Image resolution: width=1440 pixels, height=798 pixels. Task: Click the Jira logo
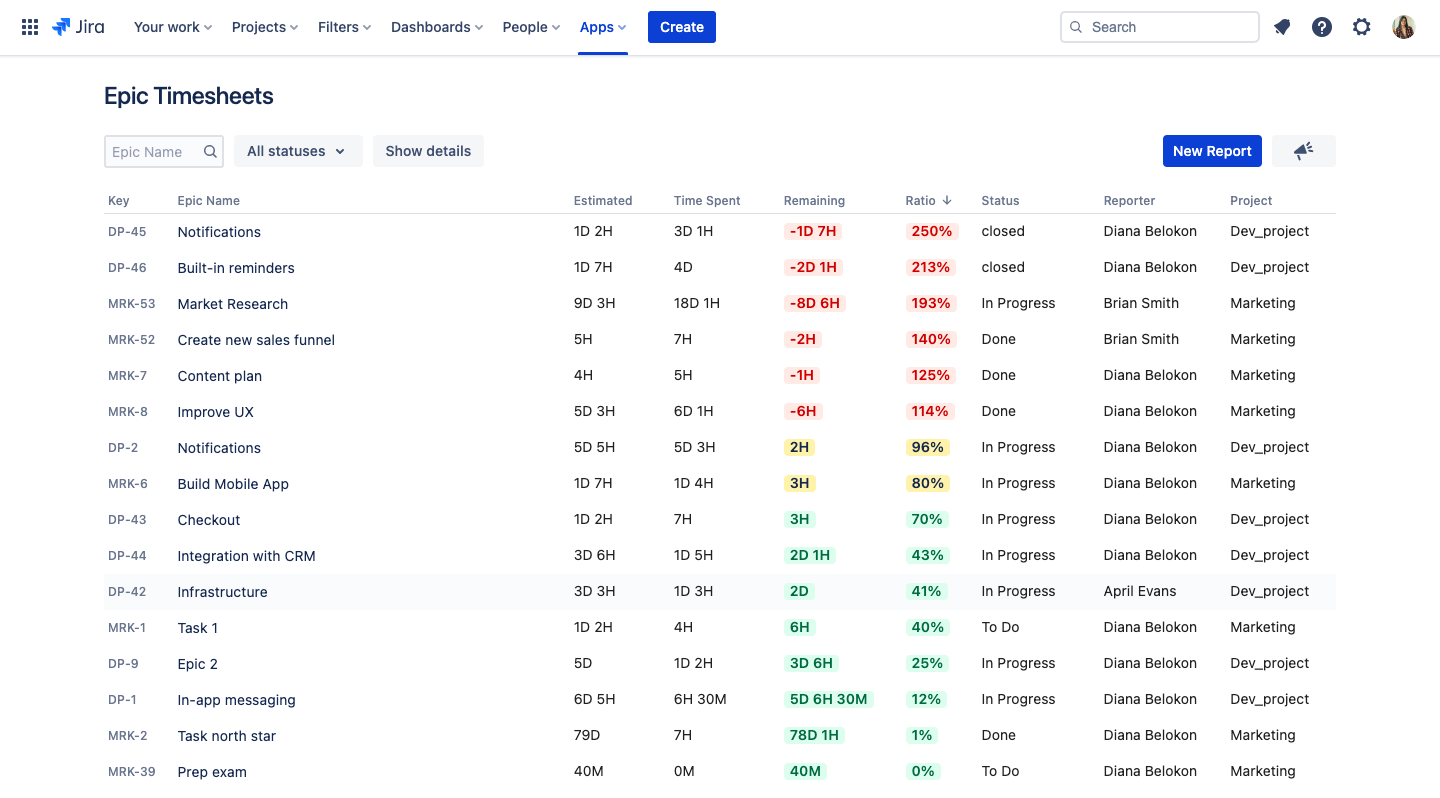tap(78, 27)
